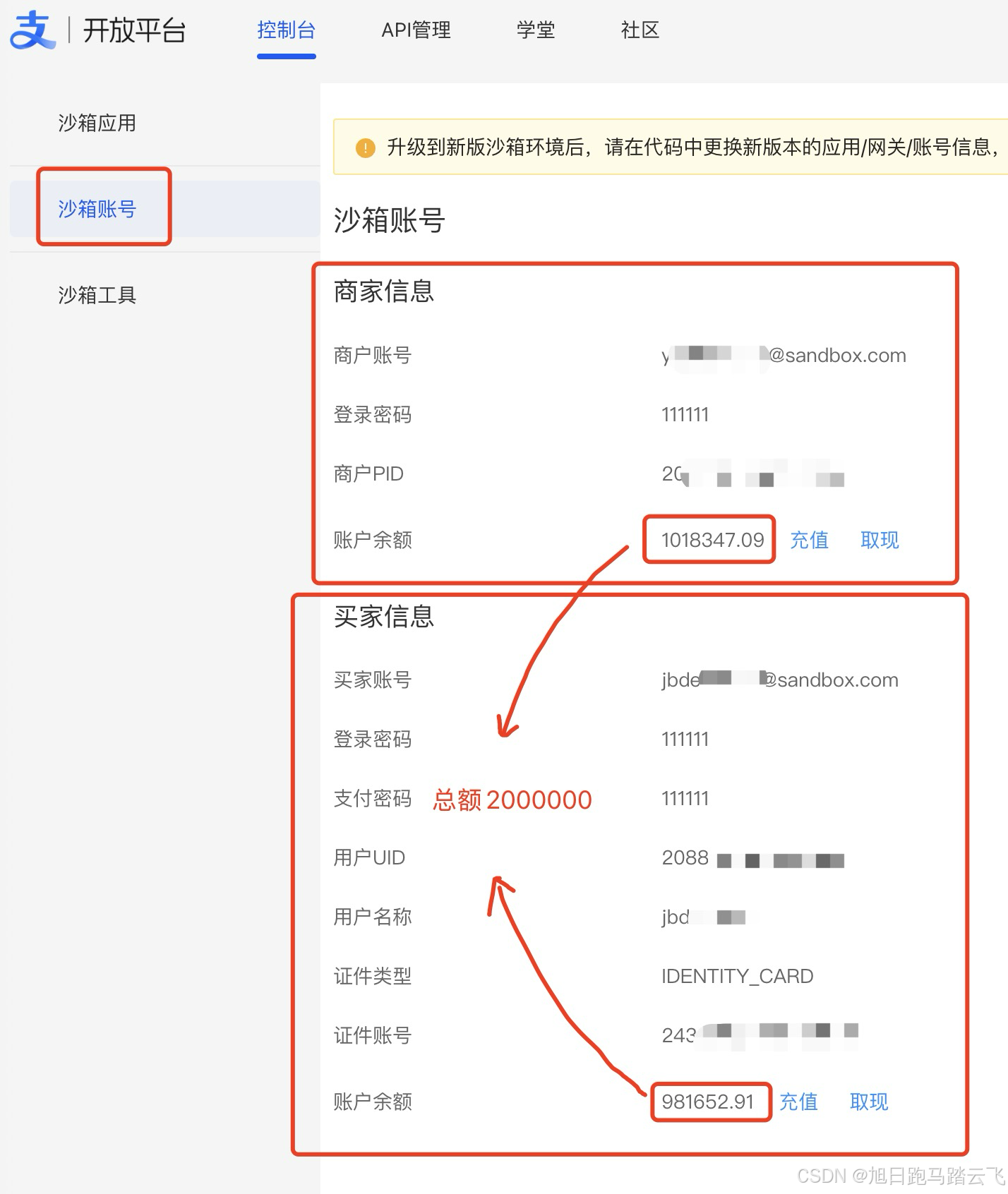Click the 用户名称 value starting with jbd

[x=703, y=917]
